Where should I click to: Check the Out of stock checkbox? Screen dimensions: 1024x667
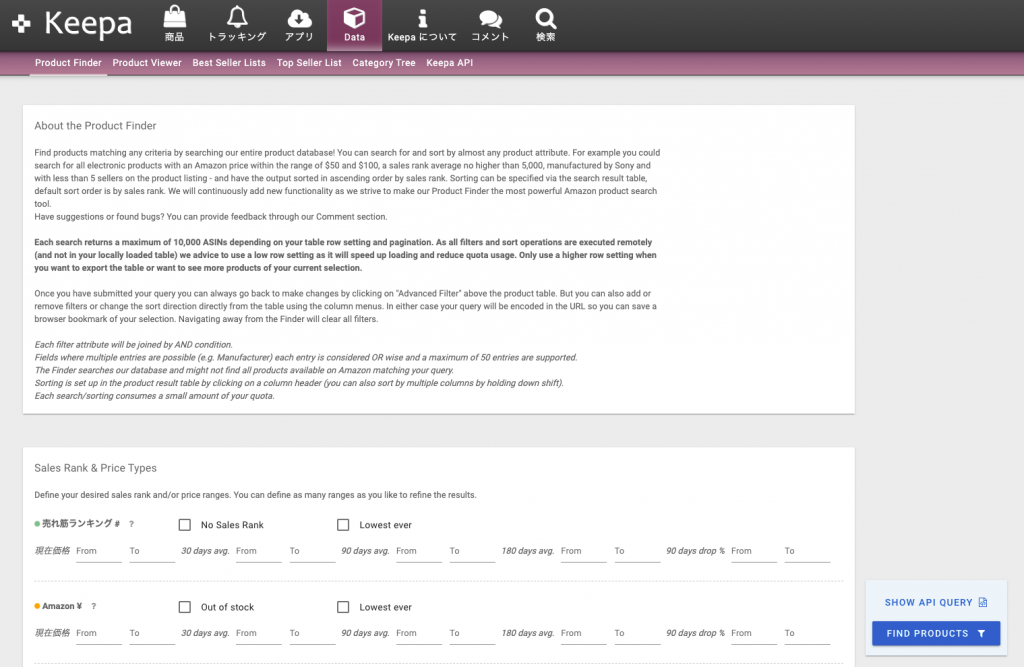click(x=184, y=607)
